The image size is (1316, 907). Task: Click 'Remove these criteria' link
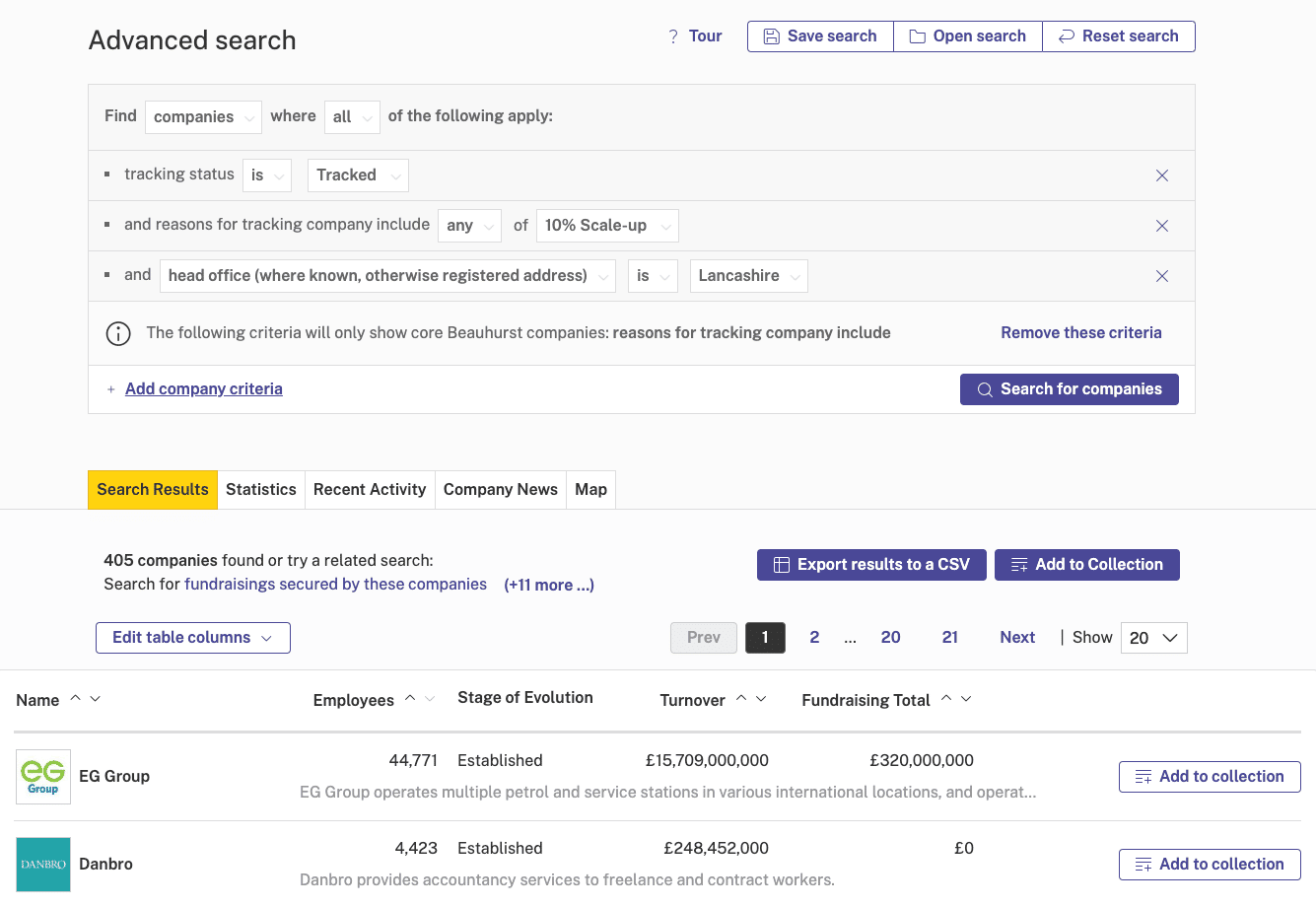[1081, 333]
